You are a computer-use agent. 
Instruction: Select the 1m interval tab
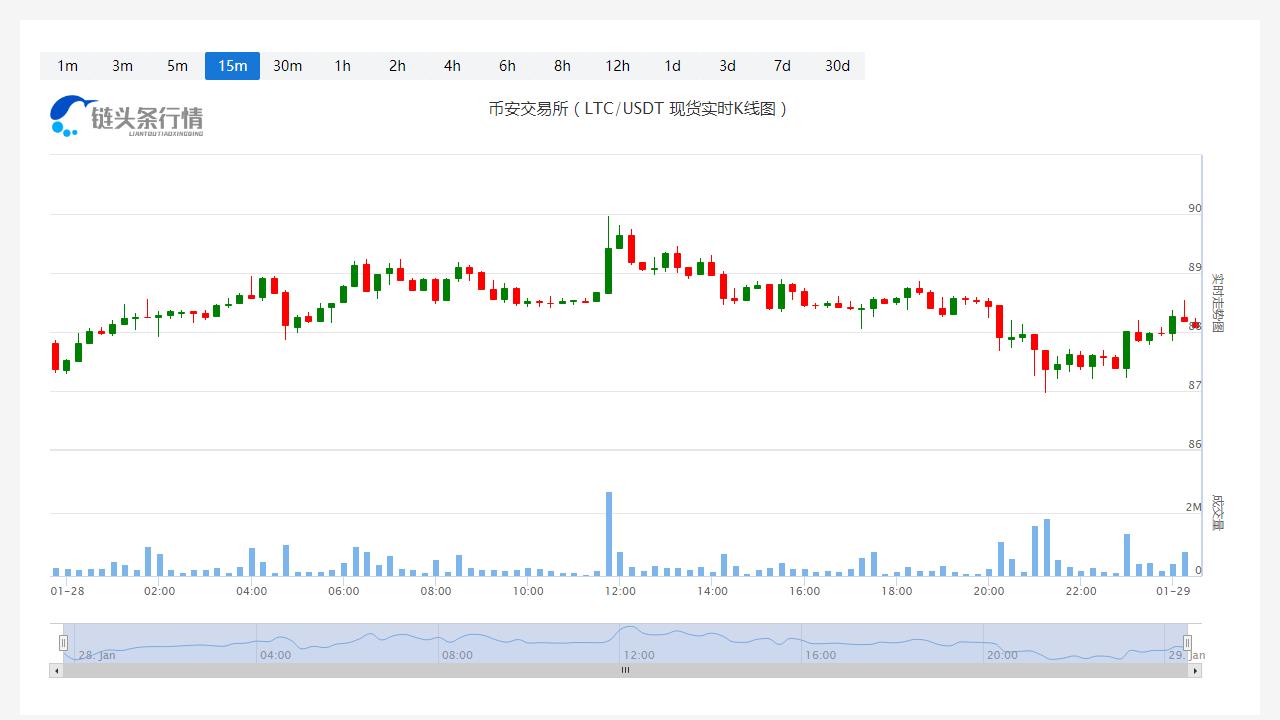pyautogui.click(x=67, y=66)
